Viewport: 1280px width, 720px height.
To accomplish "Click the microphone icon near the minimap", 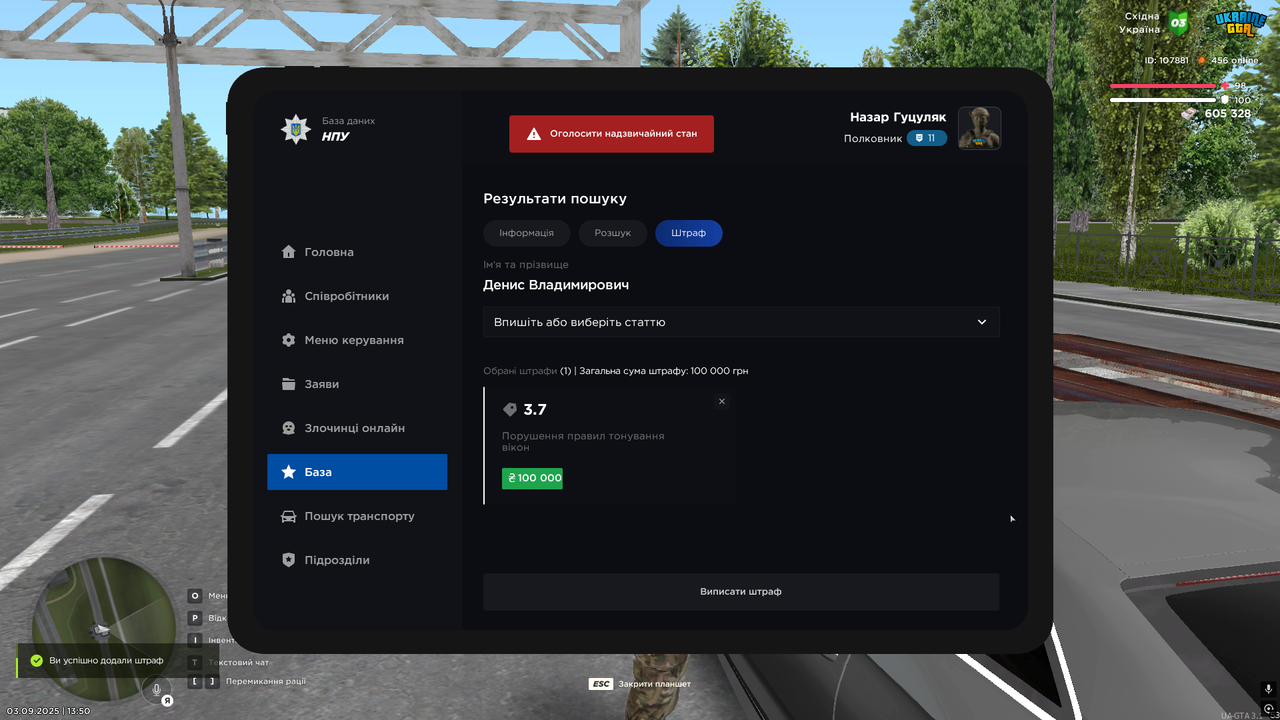I will [156, 689].
